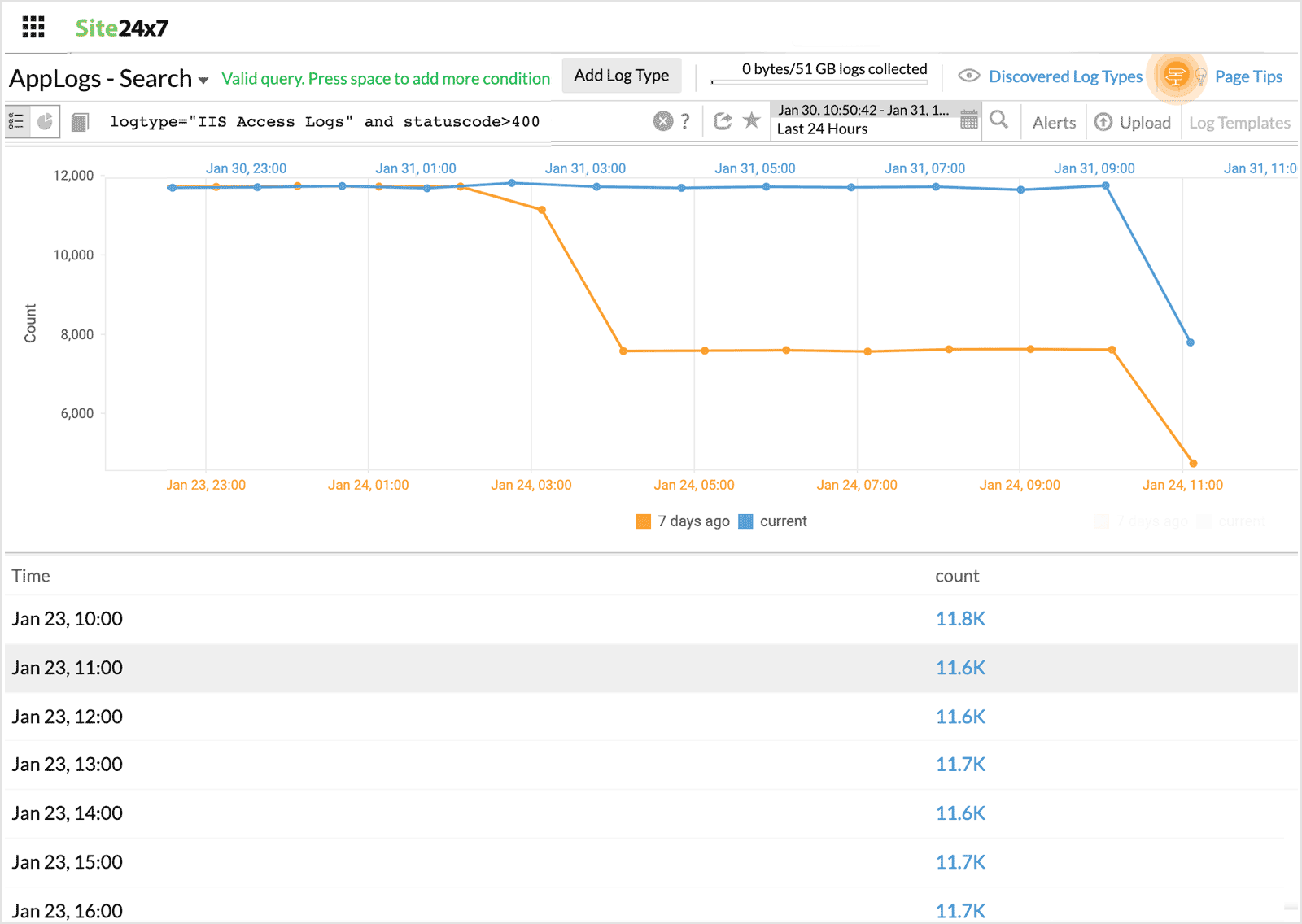Star this query as a favorite
Viewport: 1302px width, 924px height.
[x=749, y=120]
